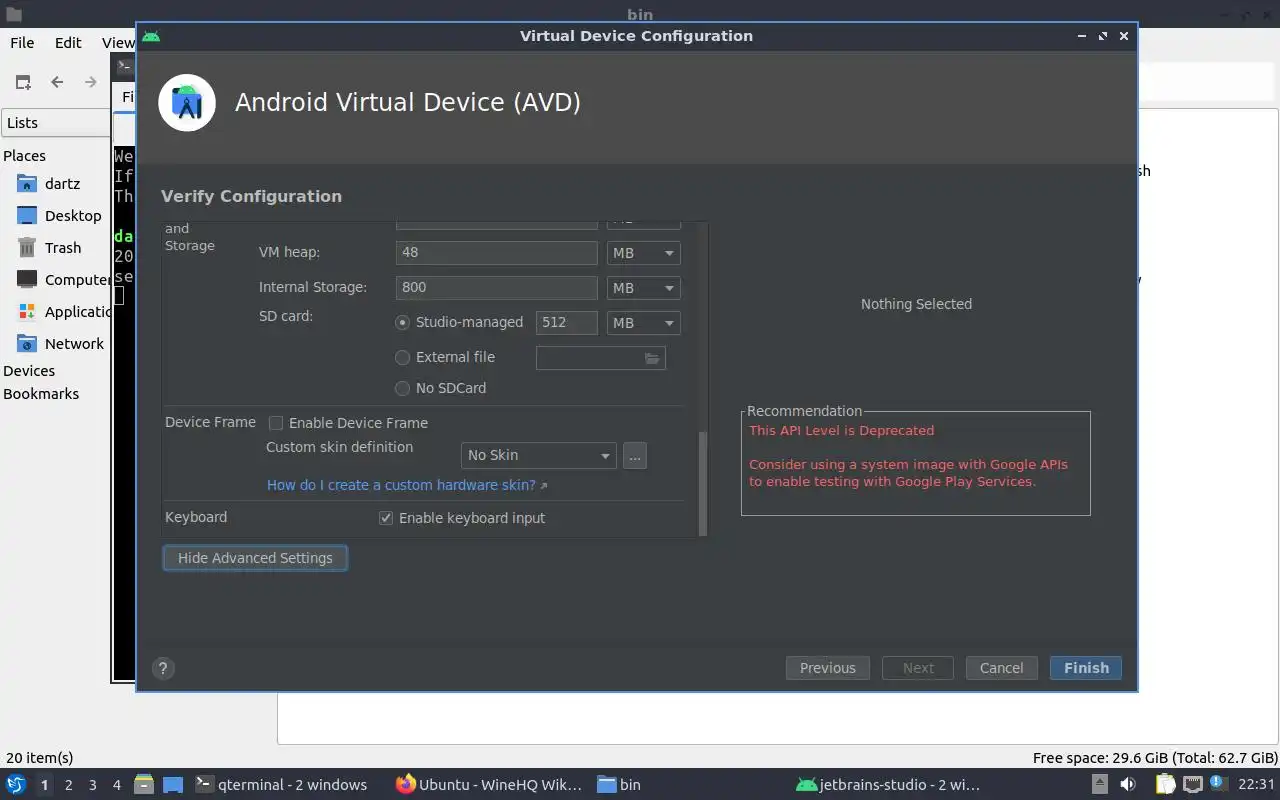Click Finish to create the AVD
This screenshot has width=1280, height=800.
pyautogui.click(x=1086, y=669)
